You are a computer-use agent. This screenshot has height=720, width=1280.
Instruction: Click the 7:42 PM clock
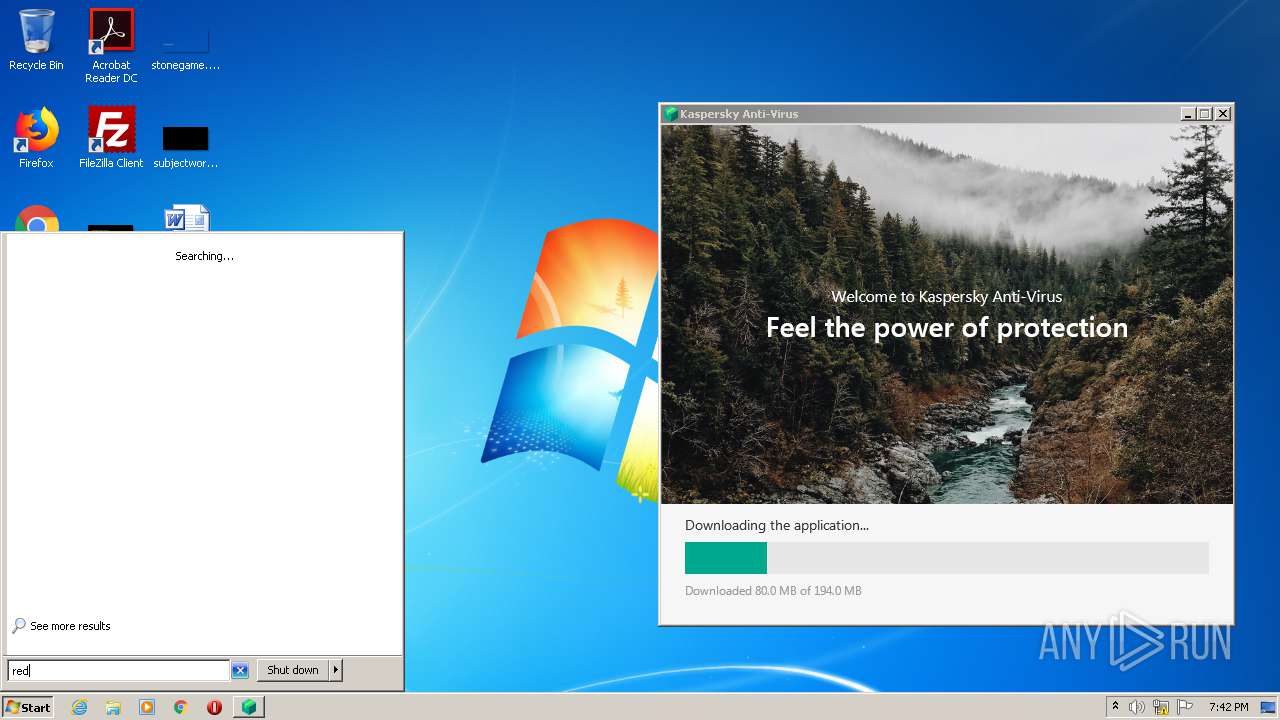(x=1228, y=707)
